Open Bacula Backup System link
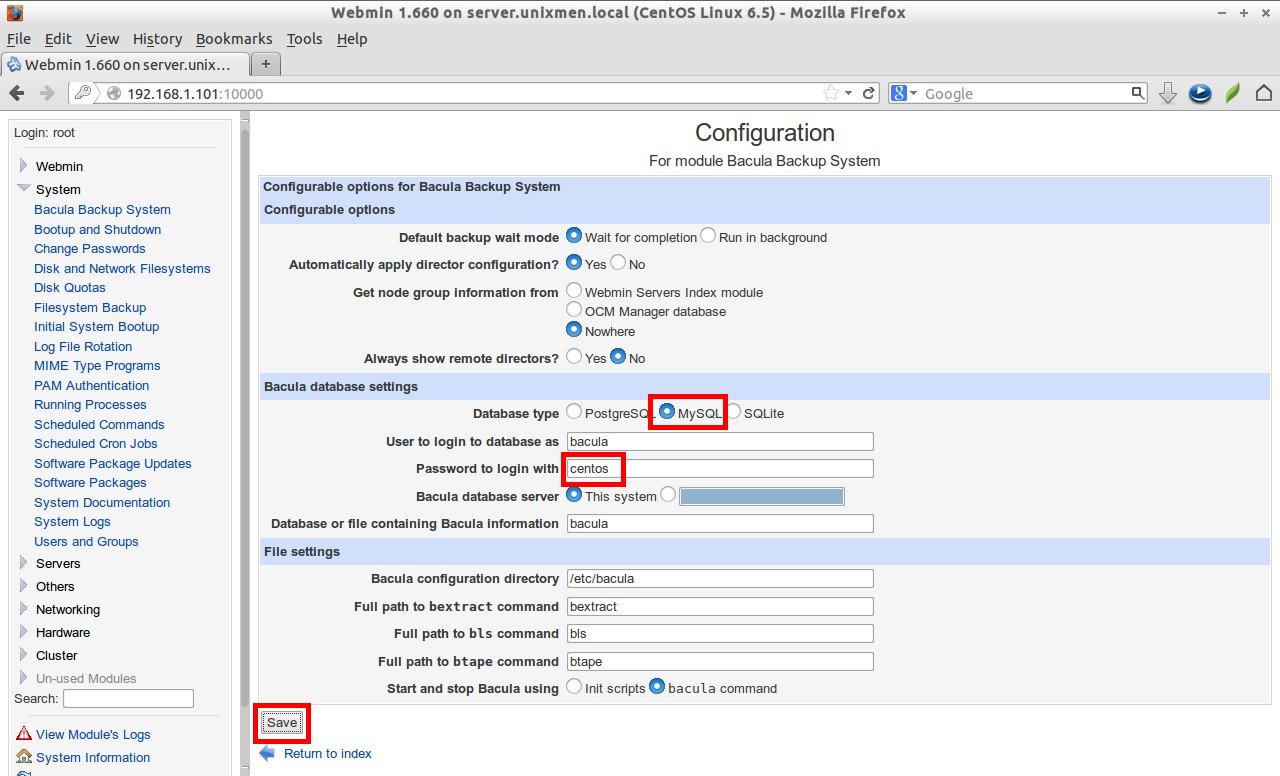The height and width of the screenshot is (776, 1280). [x=102, y=210]
